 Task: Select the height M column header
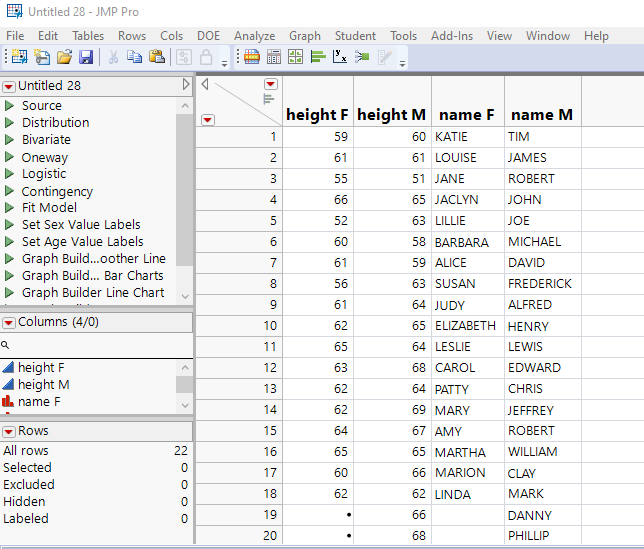(392, 101)
